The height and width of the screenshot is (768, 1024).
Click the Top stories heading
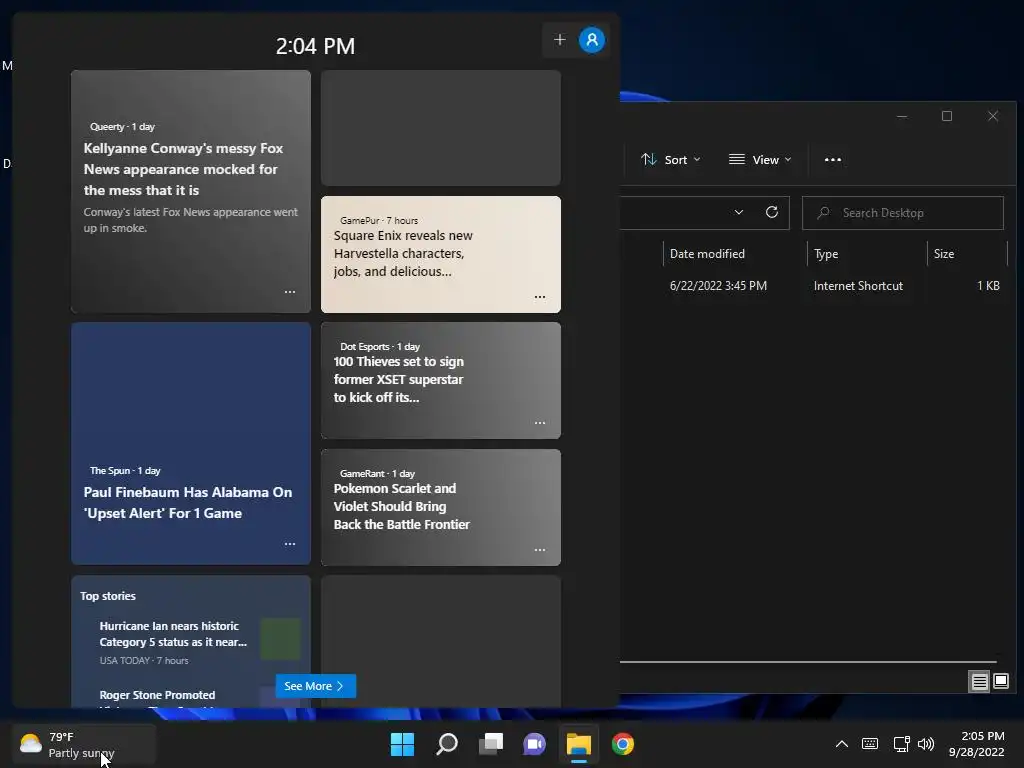click(108, 596)
